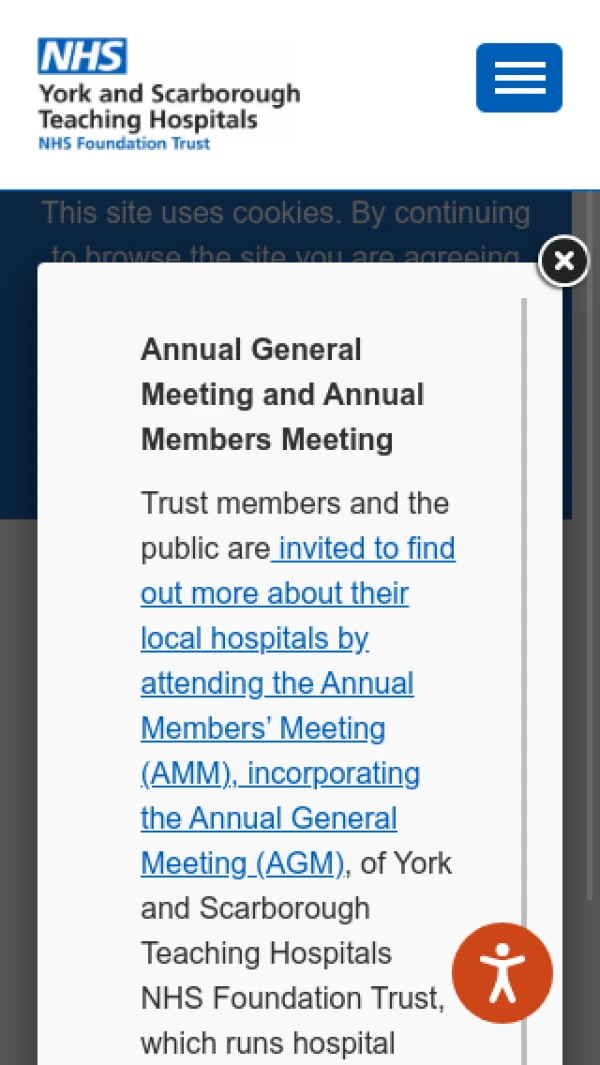
Task: Click the "attending the Annual" link line
Action: [277, 683]
